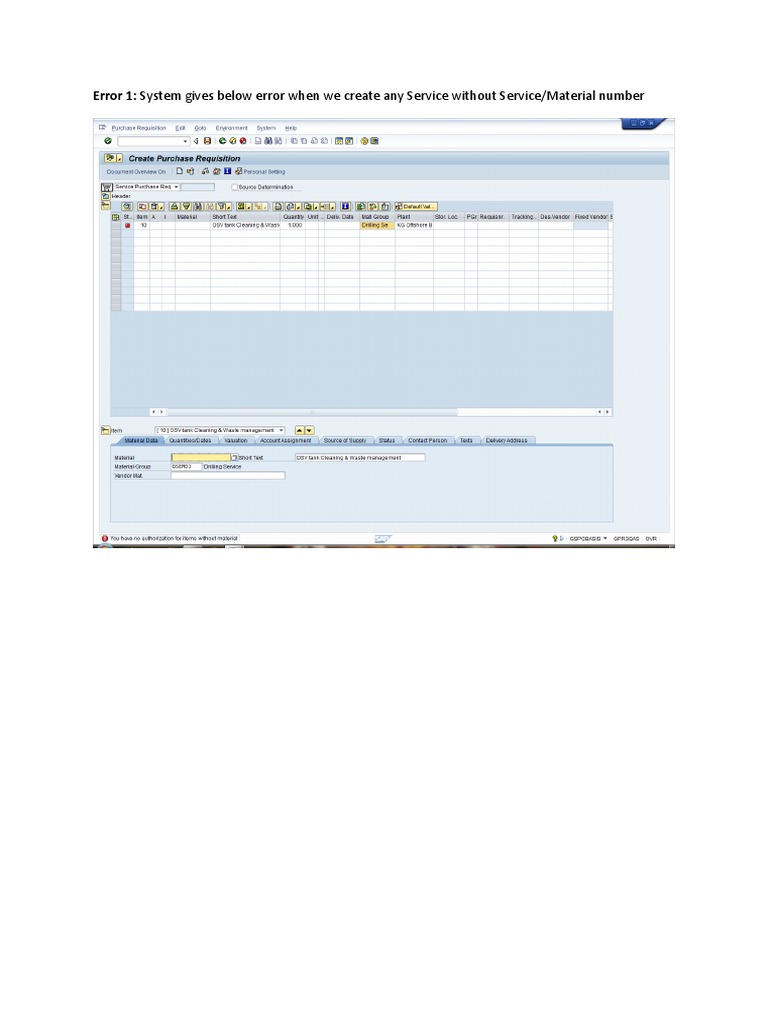Expand the Header section
Viewport: 768px width, 1024px height.
click(105, 197)
